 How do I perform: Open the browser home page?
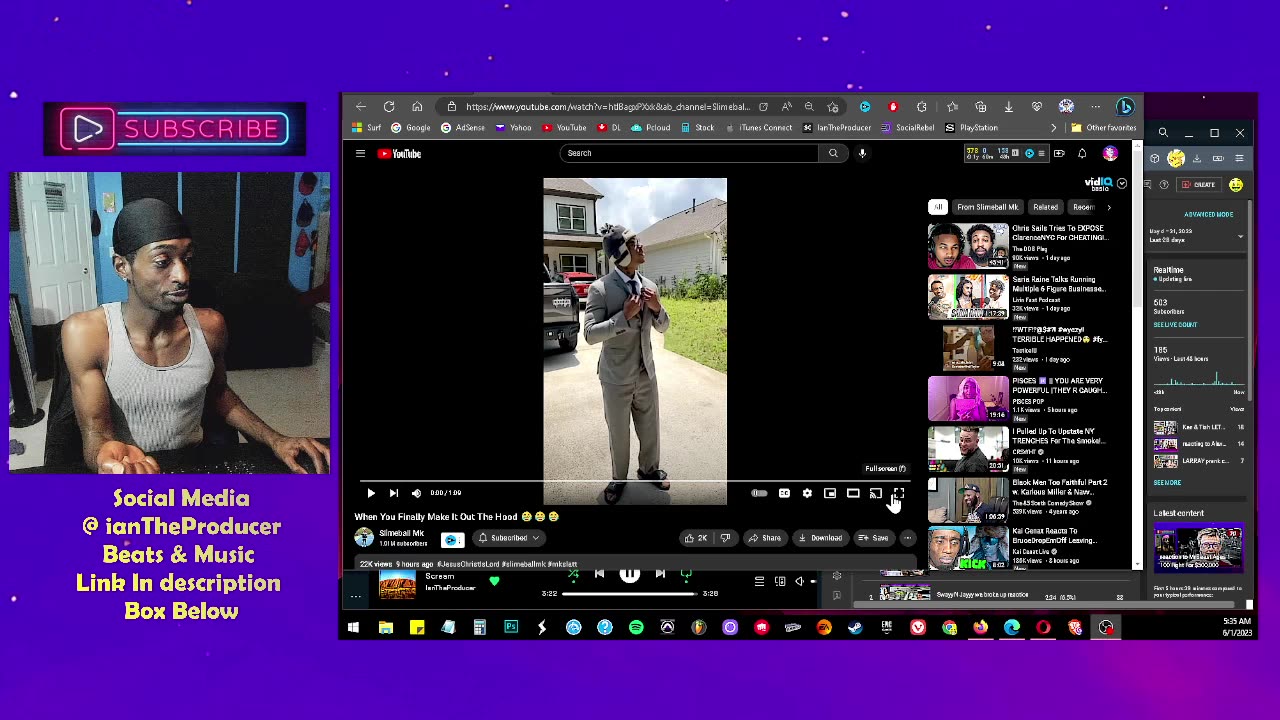(x=417, y=107)
